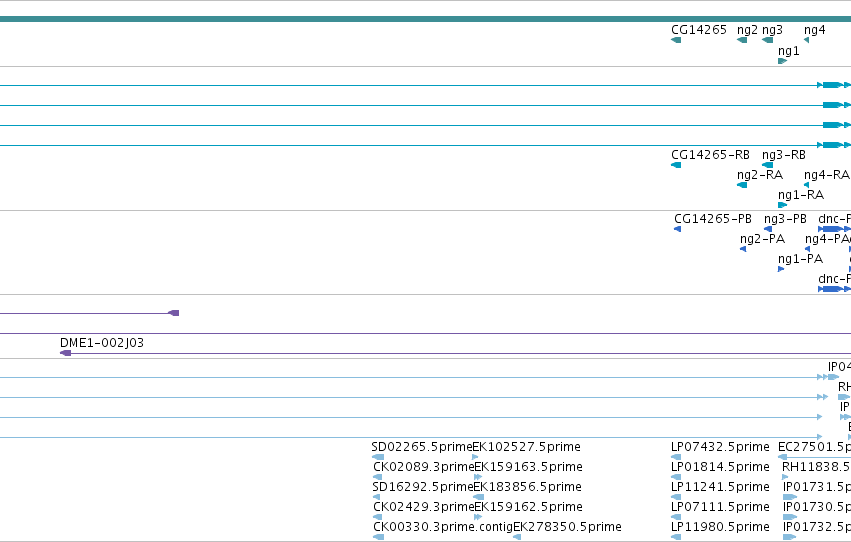Image resolution: width=851 pixels, height=542 pixels.
Task: Select the EC27501 EST label
Action: 814,447
